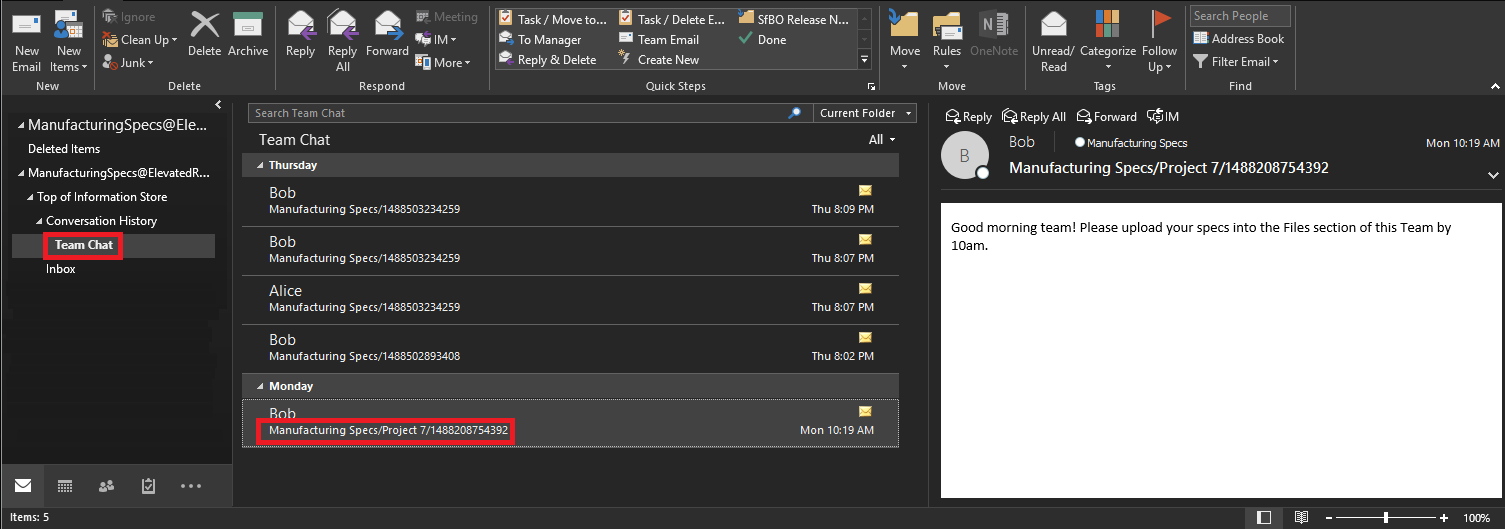This screenshot has width=1505, height=529.
Task: Click IM in the reading pane
Action: 1163,117
